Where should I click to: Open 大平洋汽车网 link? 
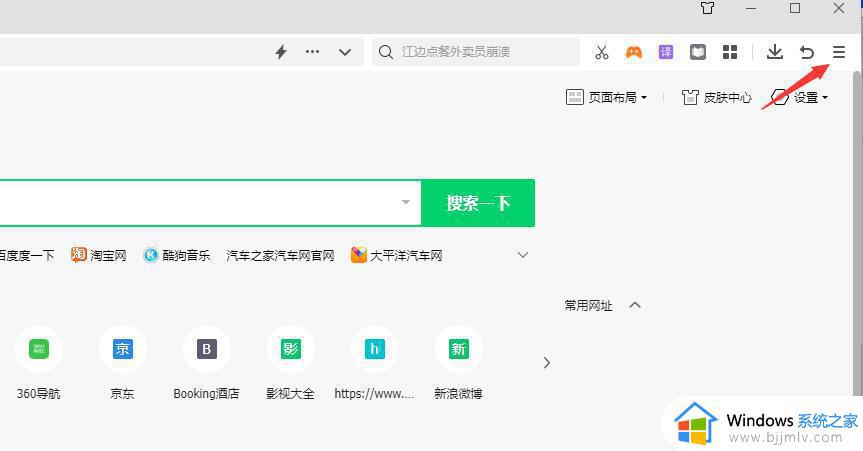(x=397, y=255)
